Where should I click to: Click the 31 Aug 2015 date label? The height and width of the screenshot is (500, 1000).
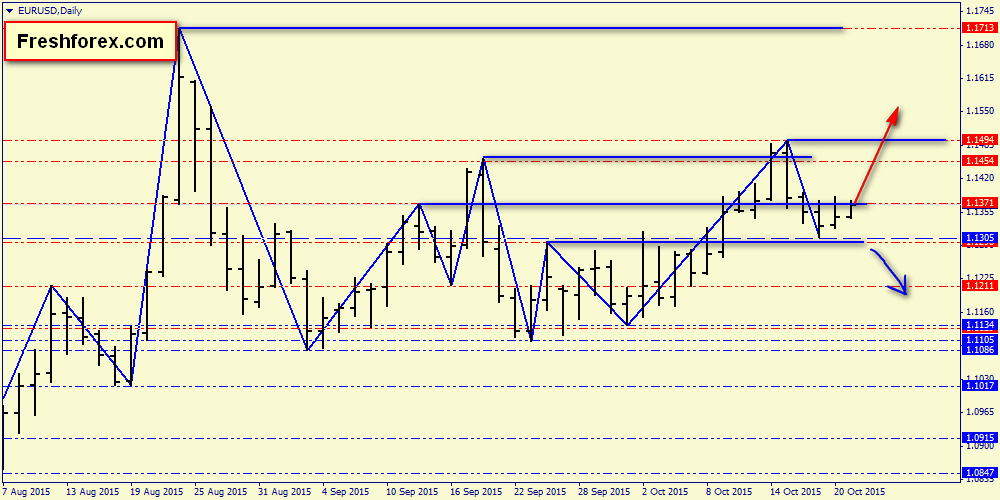point(287,492)
